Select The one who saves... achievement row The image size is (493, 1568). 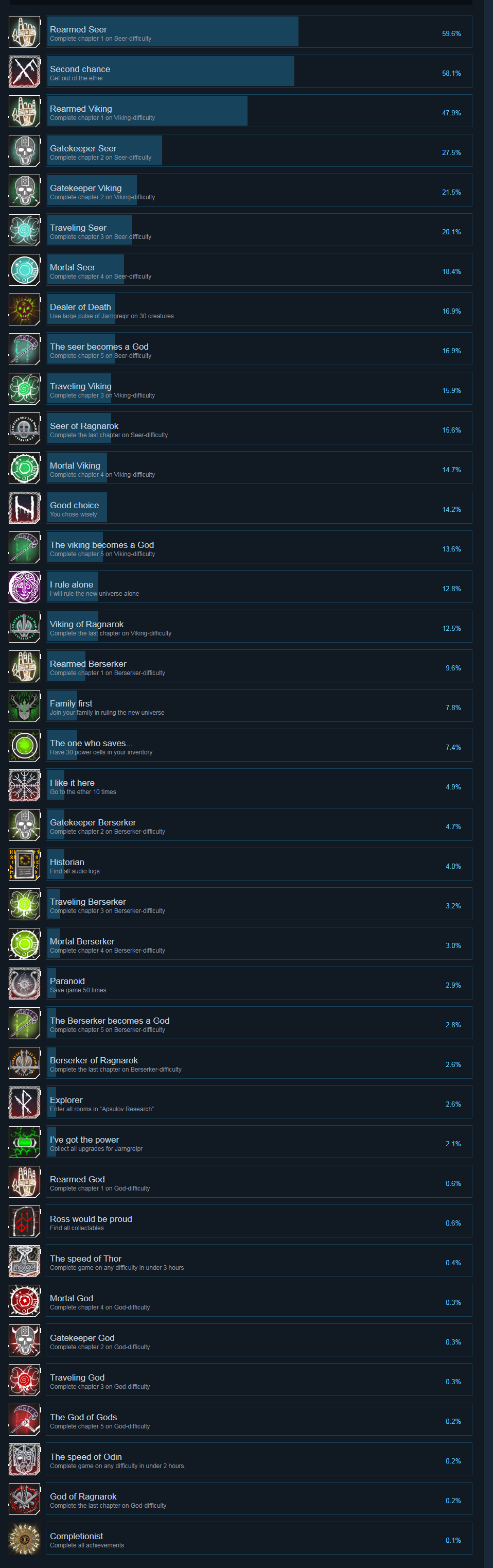tap(259, 746)
